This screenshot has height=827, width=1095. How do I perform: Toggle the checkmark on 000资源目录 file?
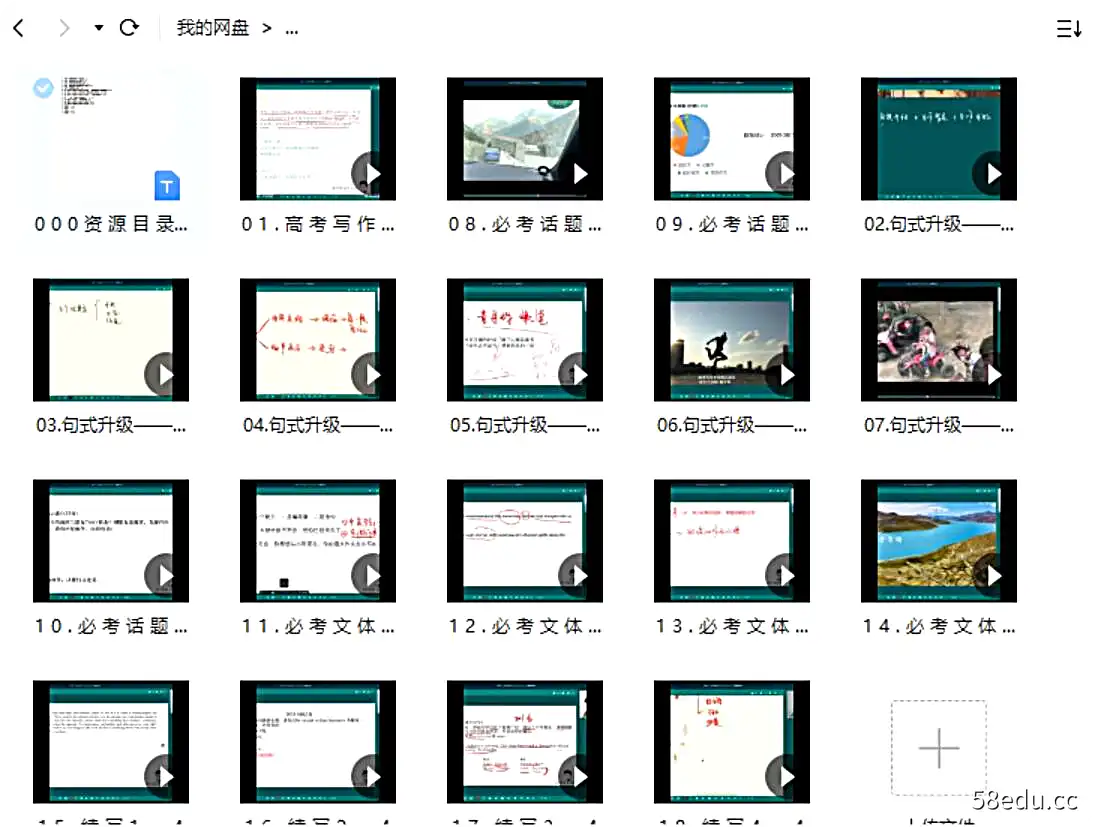(43, 88)
